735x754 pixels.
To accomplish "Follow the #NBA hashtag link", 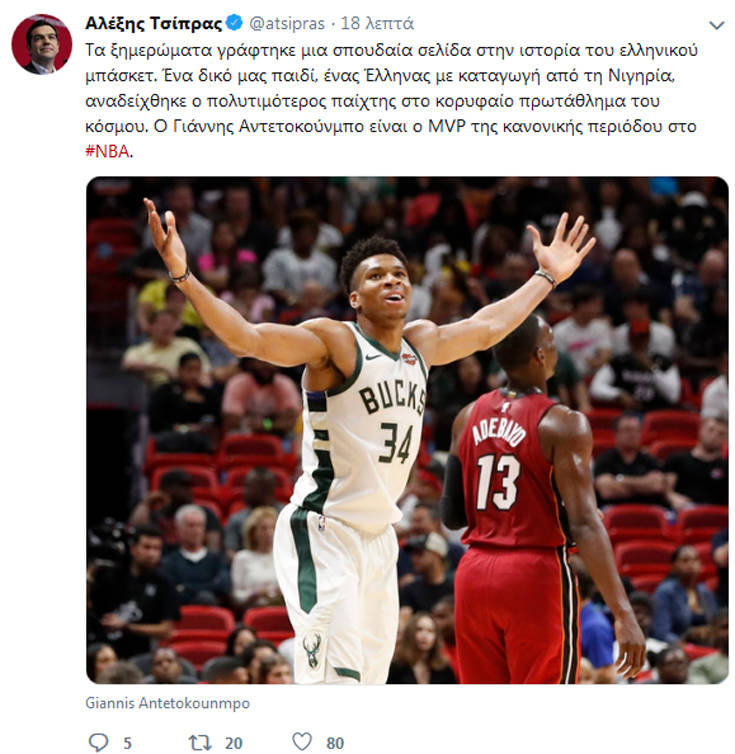I will click(107, 151).
